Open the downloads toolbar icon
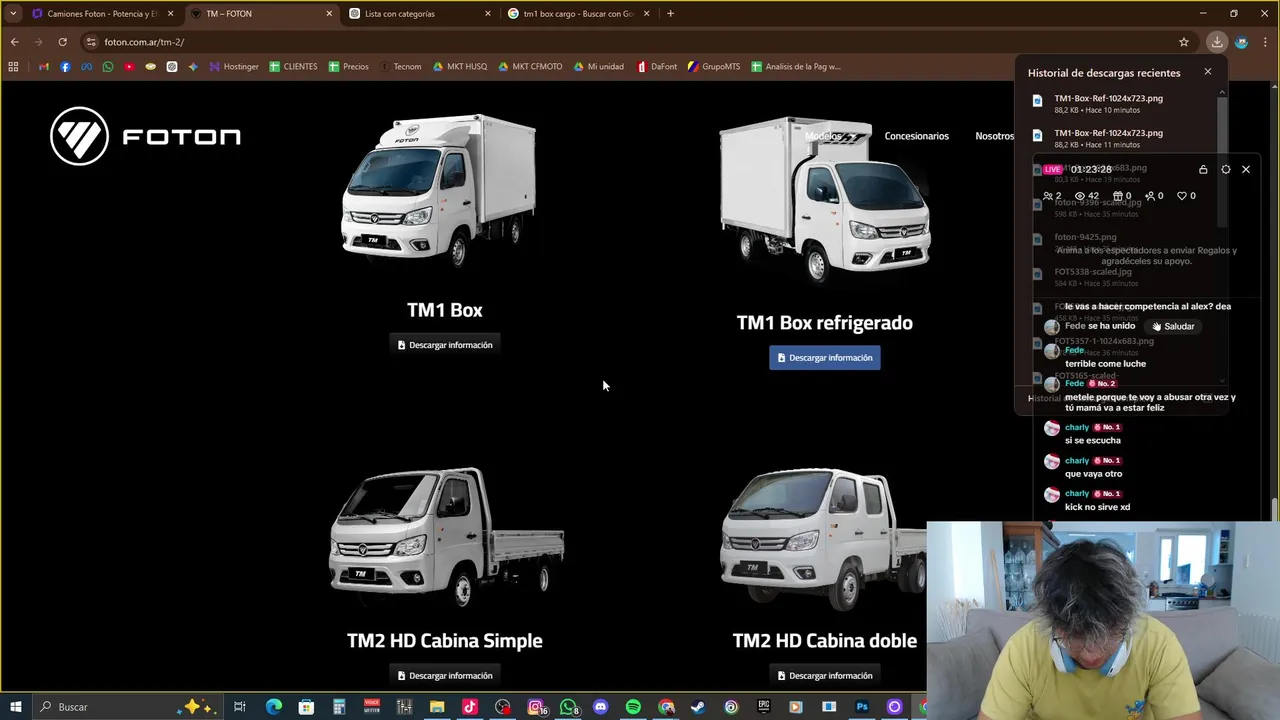 coord(1217,42)
